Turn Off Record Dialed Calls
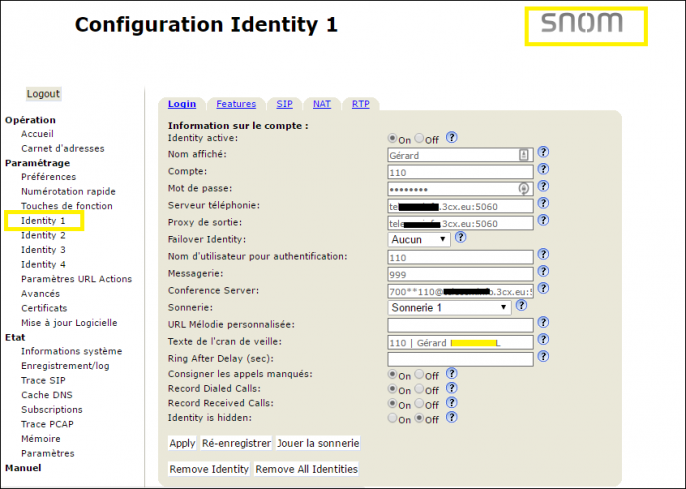 tap(419, 389)
